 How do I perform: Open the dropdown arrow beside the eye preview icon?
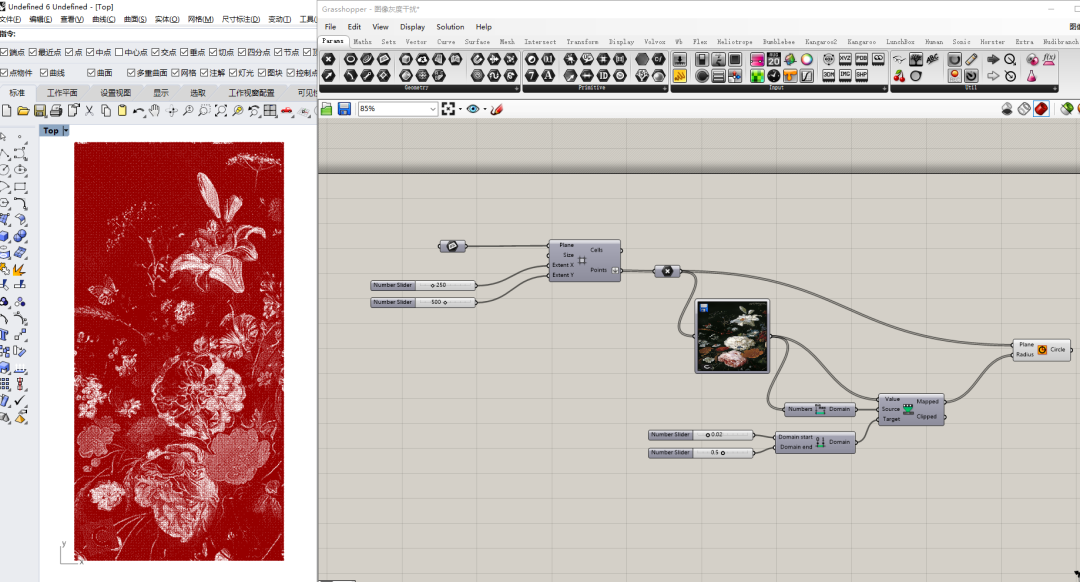coord(485,109)
